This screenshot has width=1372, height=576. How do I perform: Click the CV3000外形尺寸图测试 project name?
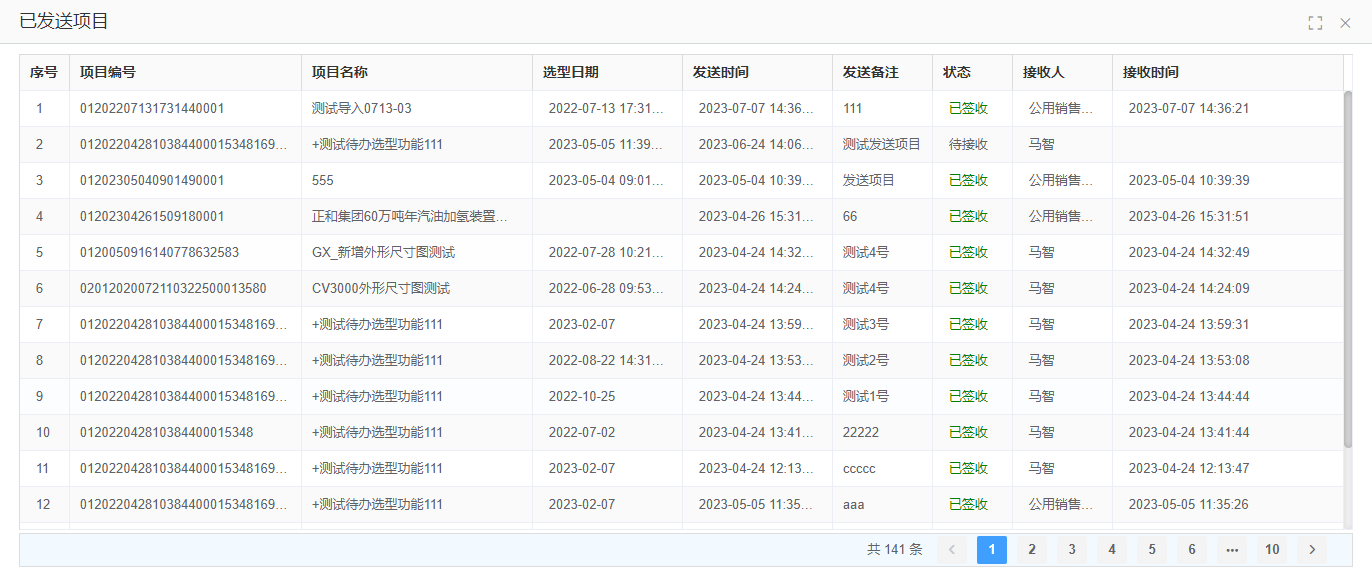(381, 289)
